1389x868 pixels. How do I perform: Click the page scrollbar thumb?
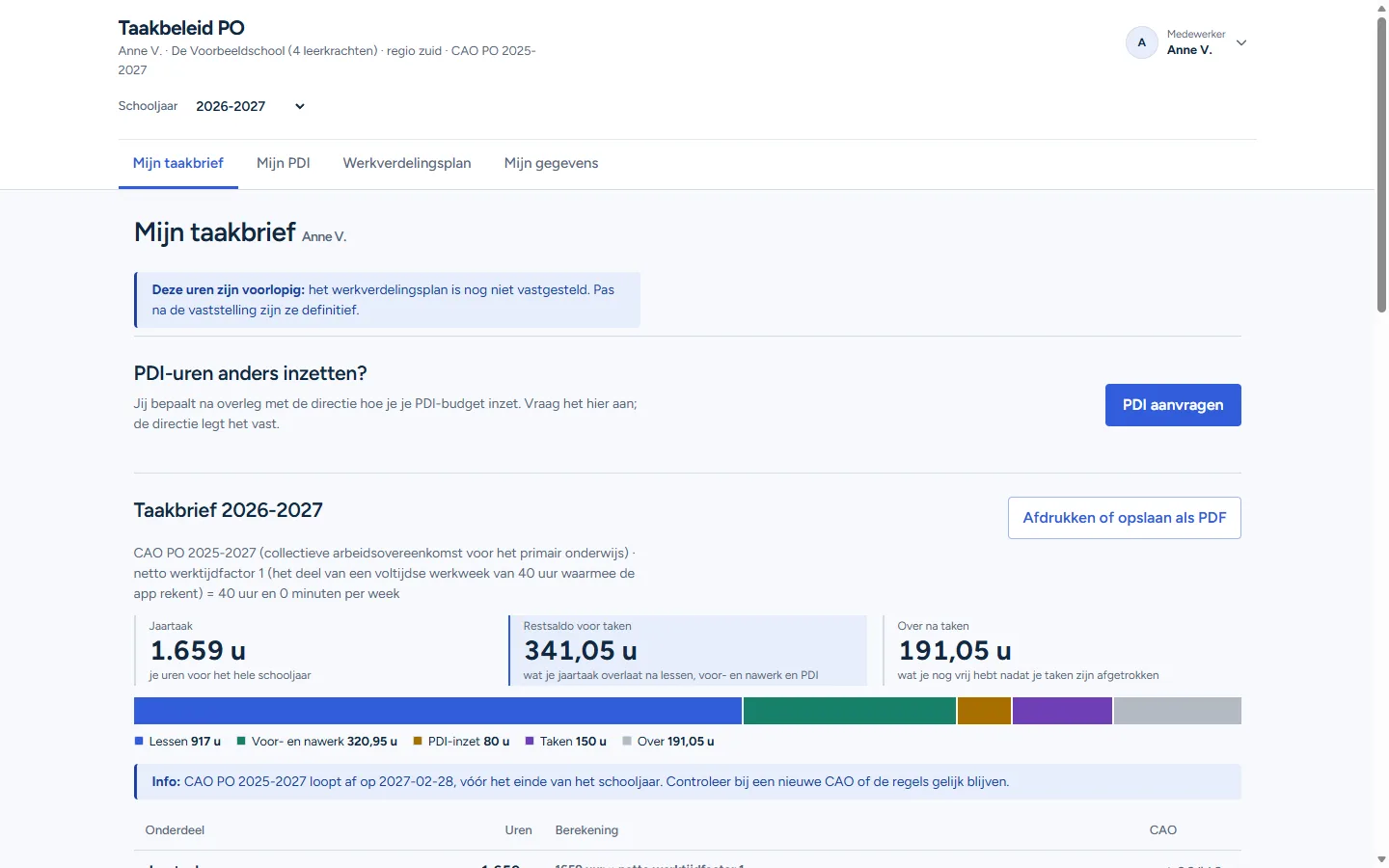pos(1381,164)
